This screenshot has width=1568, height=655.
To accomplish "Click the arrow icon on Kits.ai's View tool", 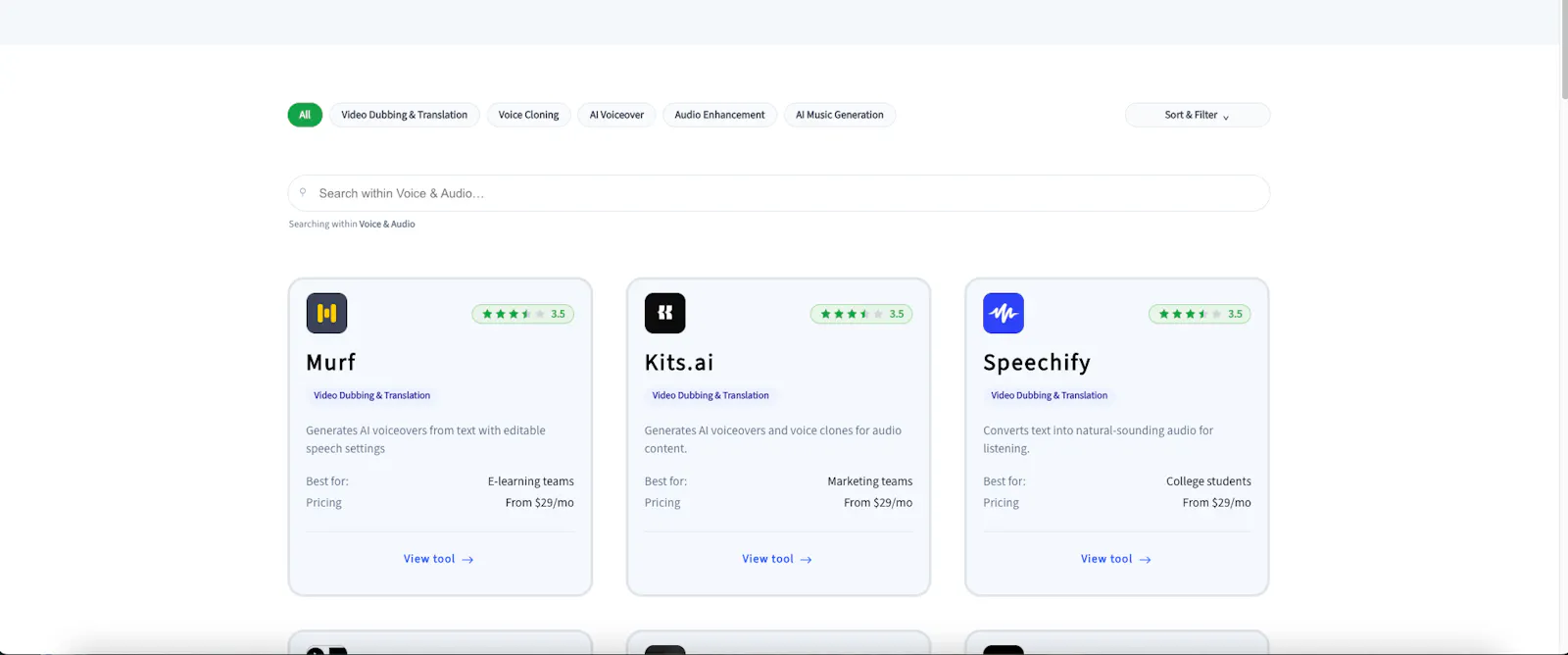I will pyautogui.click(x=806, y=560).
